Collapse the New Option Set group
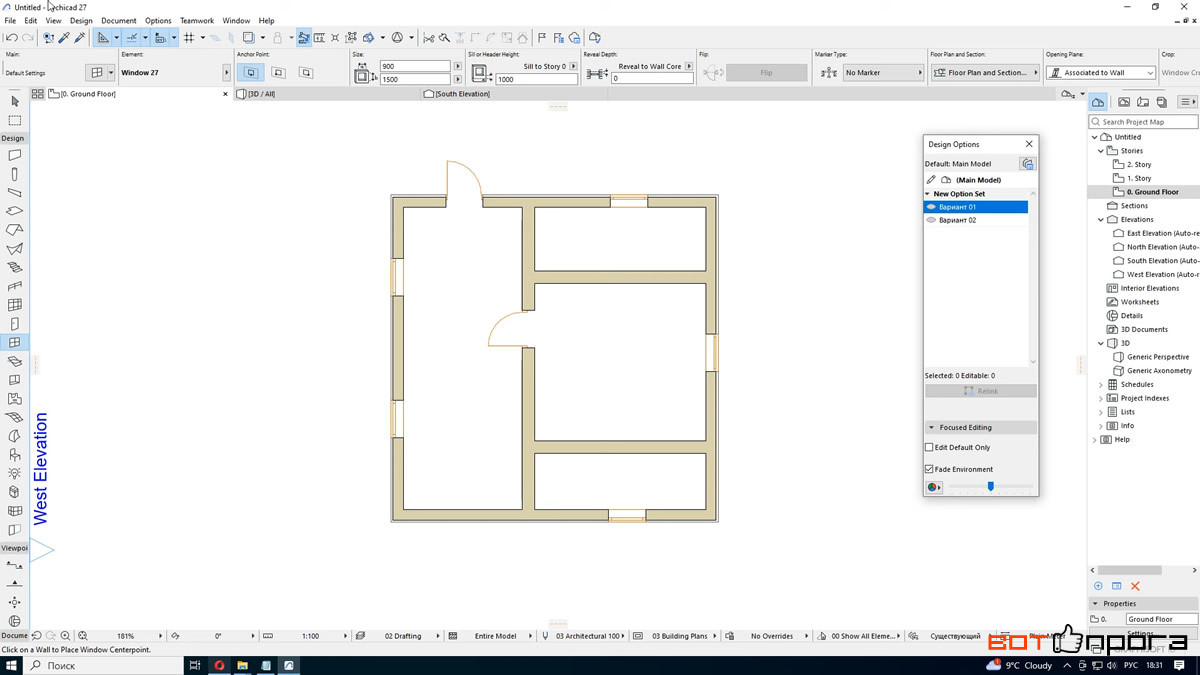This screenshot has width=1200, height=675. 928,194
